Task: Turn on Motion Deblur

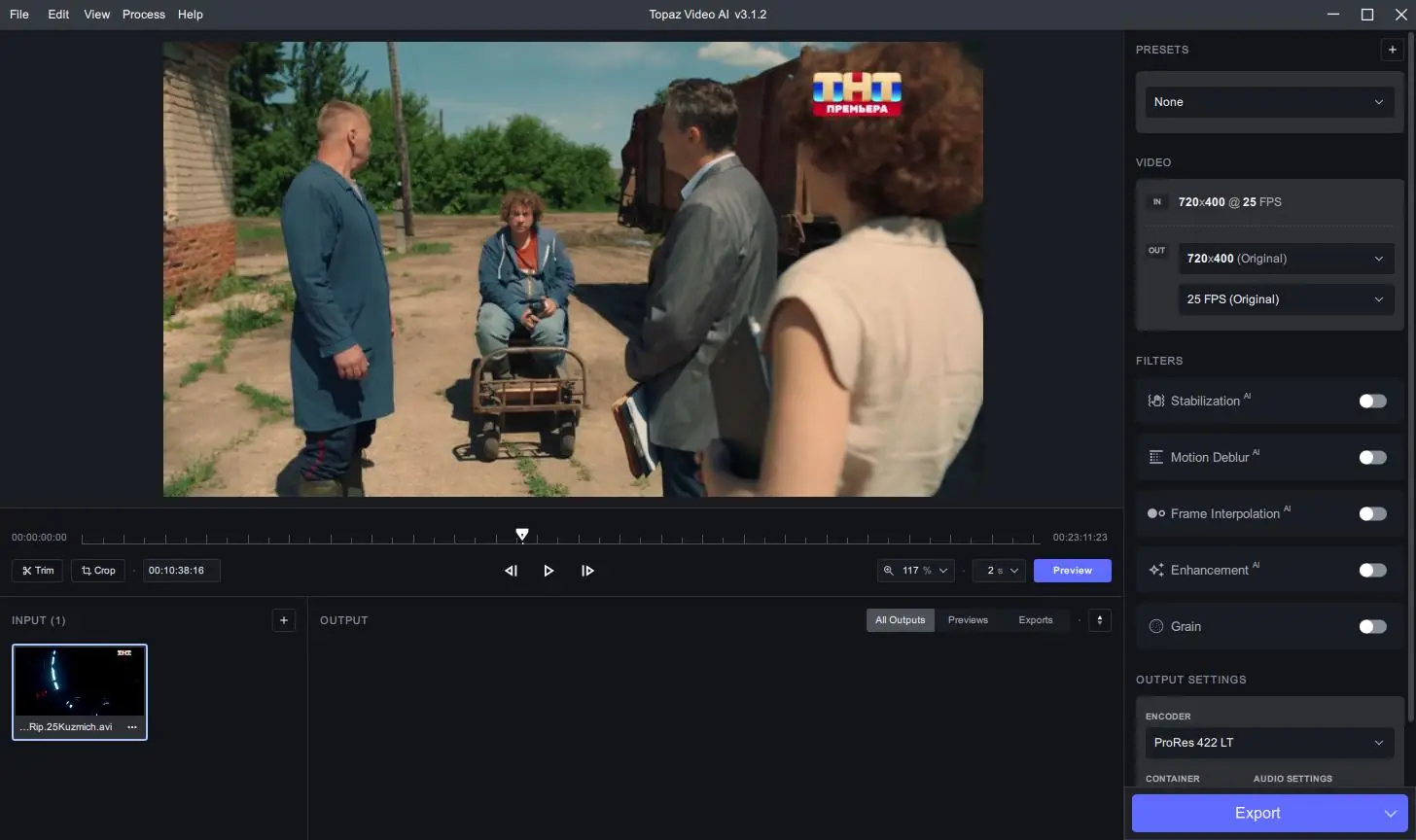Action: click(1372, 457)
